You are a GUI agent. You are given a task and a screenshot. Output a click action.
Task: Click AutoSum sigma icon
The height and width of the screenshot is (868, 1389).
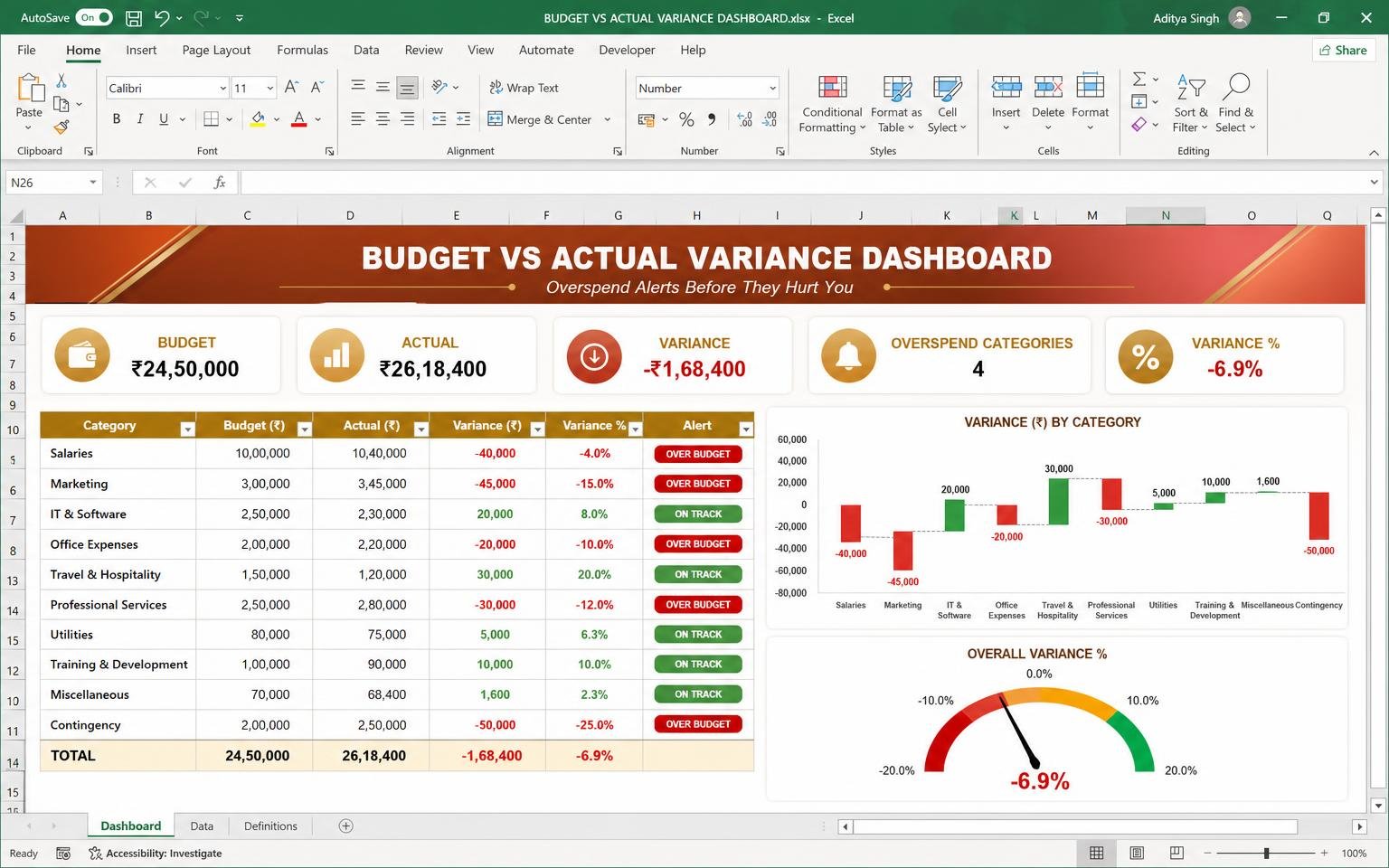[1139, 80]
